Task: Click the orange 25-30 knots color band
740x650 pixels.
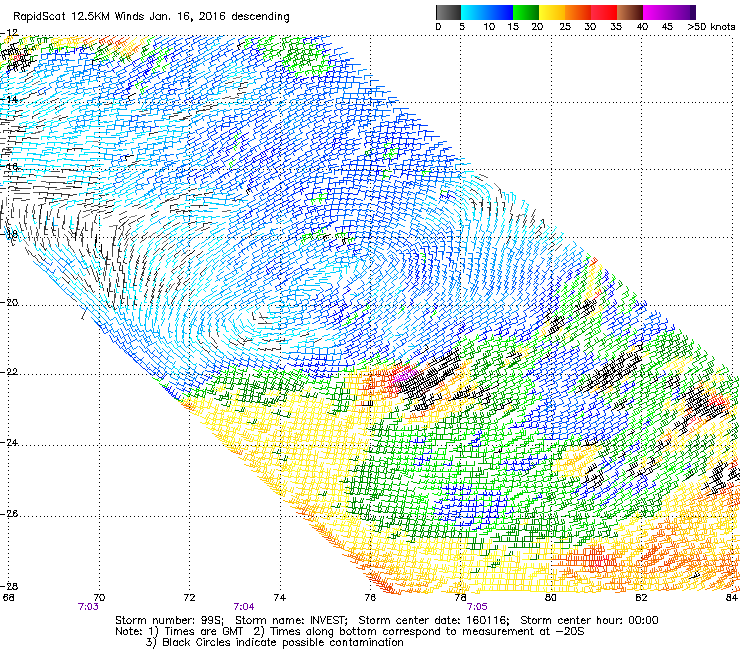Action: pyautogui.click(x=578, y=12)
